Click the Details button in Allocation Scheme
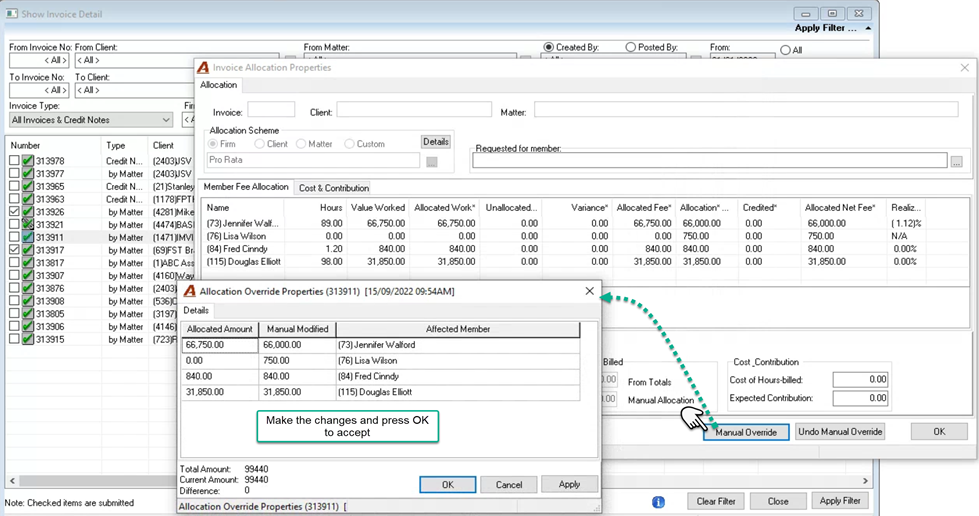The height and width of the screenshot is (516, 979). [436, 142]
